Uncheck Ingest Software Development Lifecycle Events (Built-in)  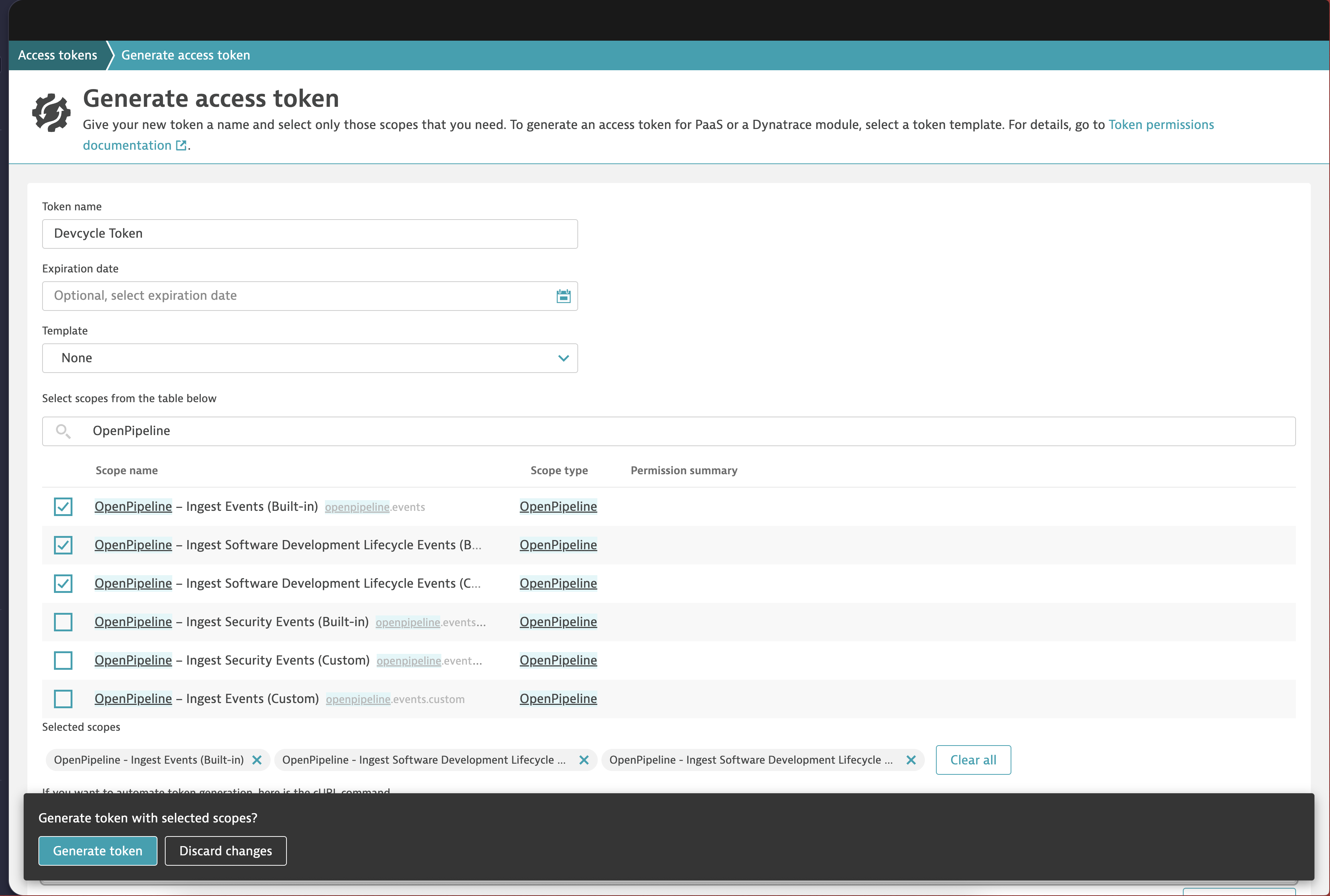point(63,544)
